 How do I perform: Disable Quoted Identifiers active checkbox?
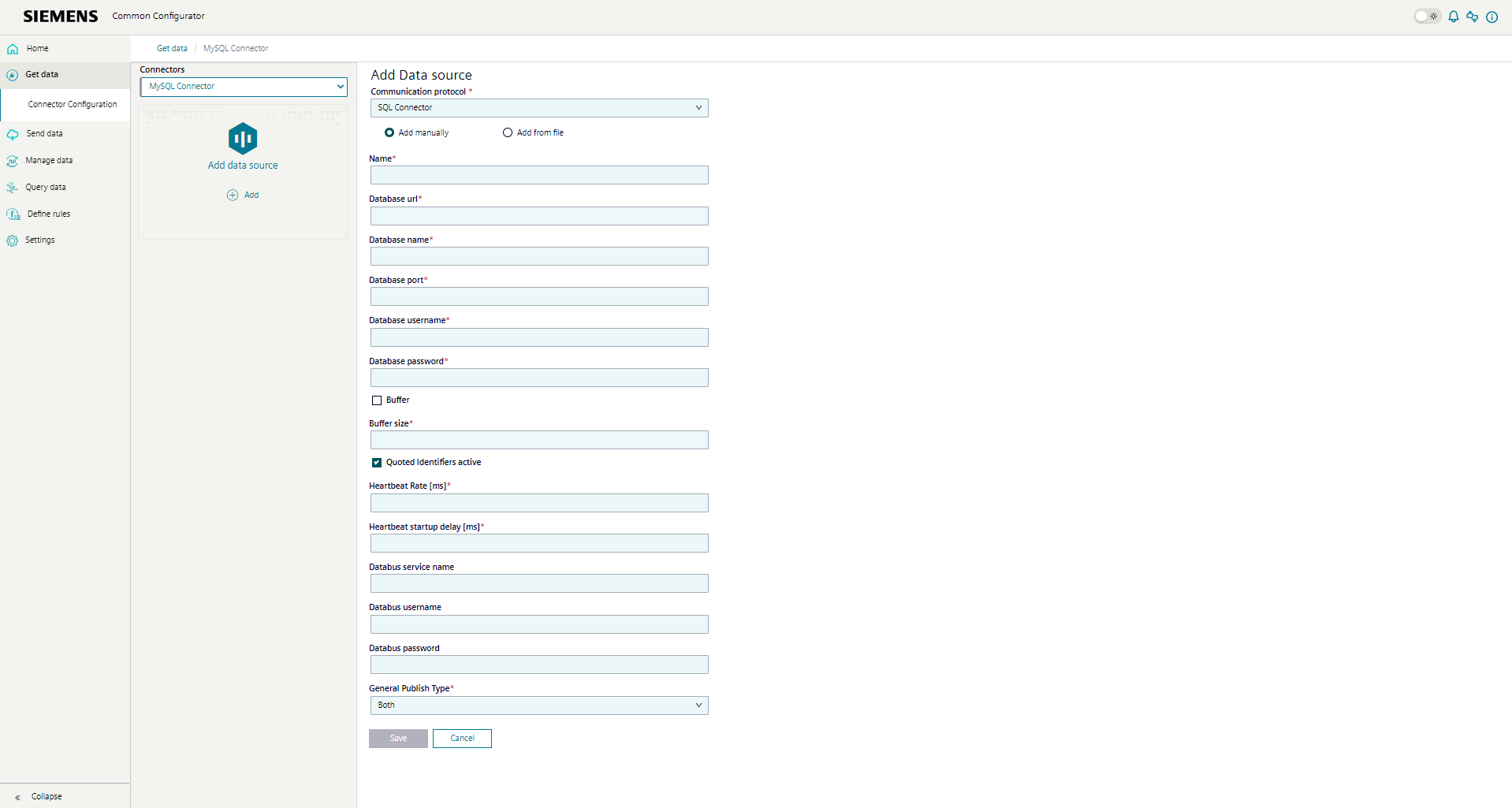(377, 463)
